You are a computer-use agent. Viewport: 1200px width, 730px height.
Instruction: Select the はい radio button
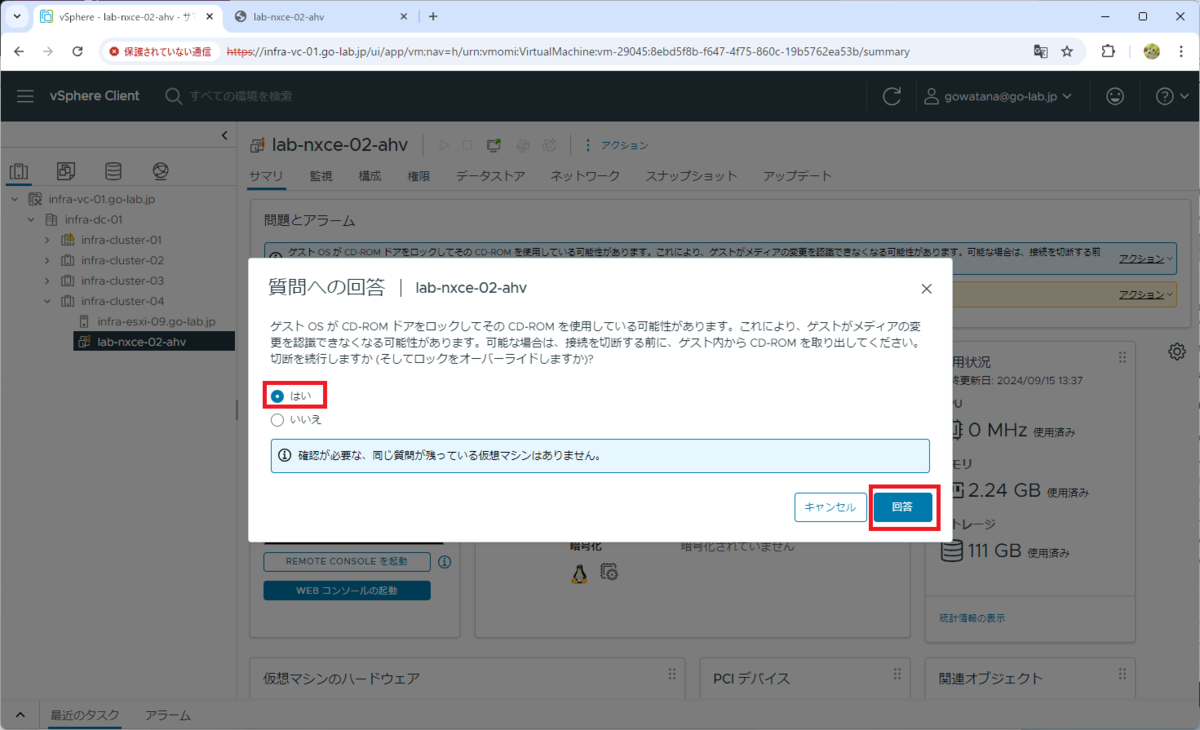coord(278,396)
